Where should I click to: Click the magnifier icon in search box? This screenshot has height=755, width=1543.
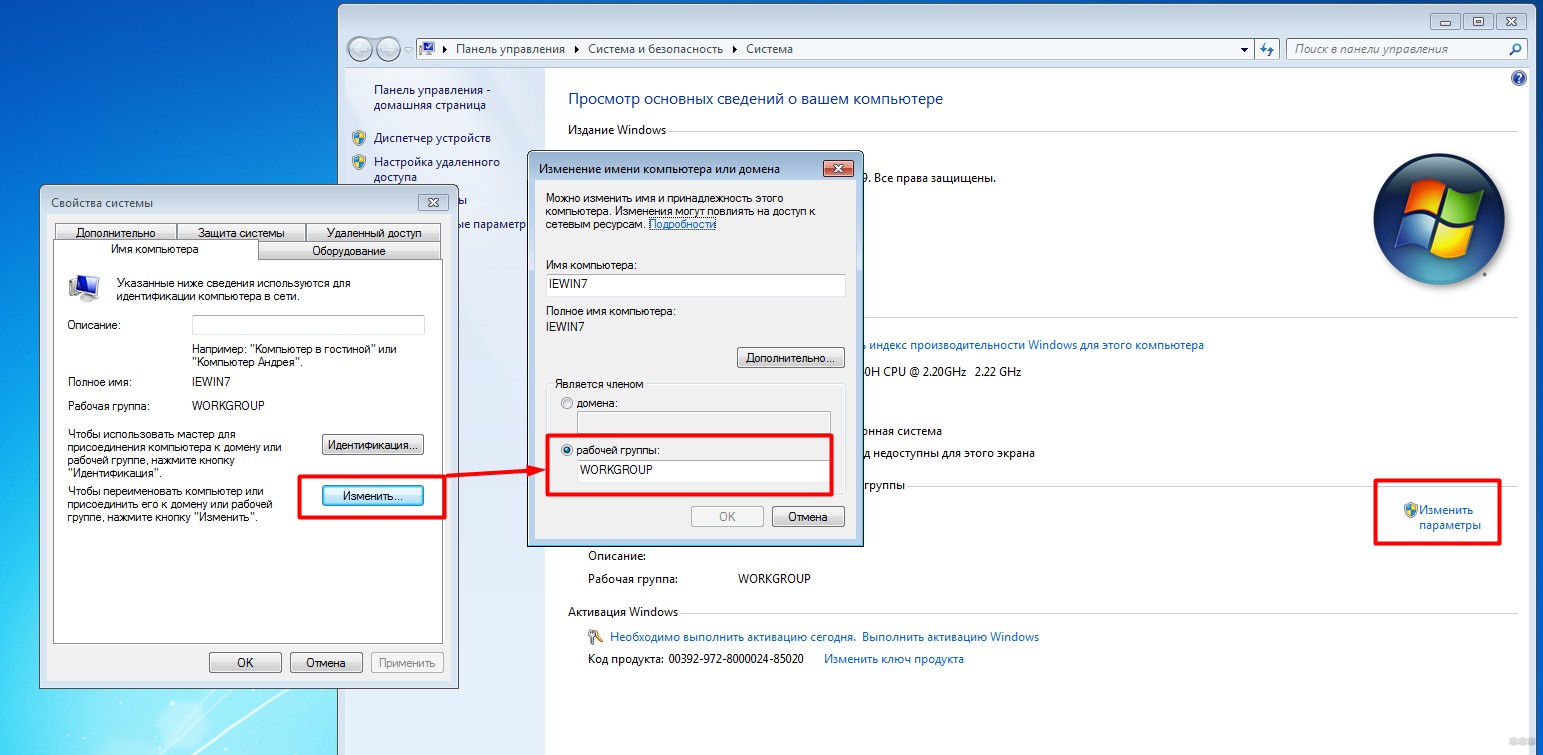click(1516, 49)
